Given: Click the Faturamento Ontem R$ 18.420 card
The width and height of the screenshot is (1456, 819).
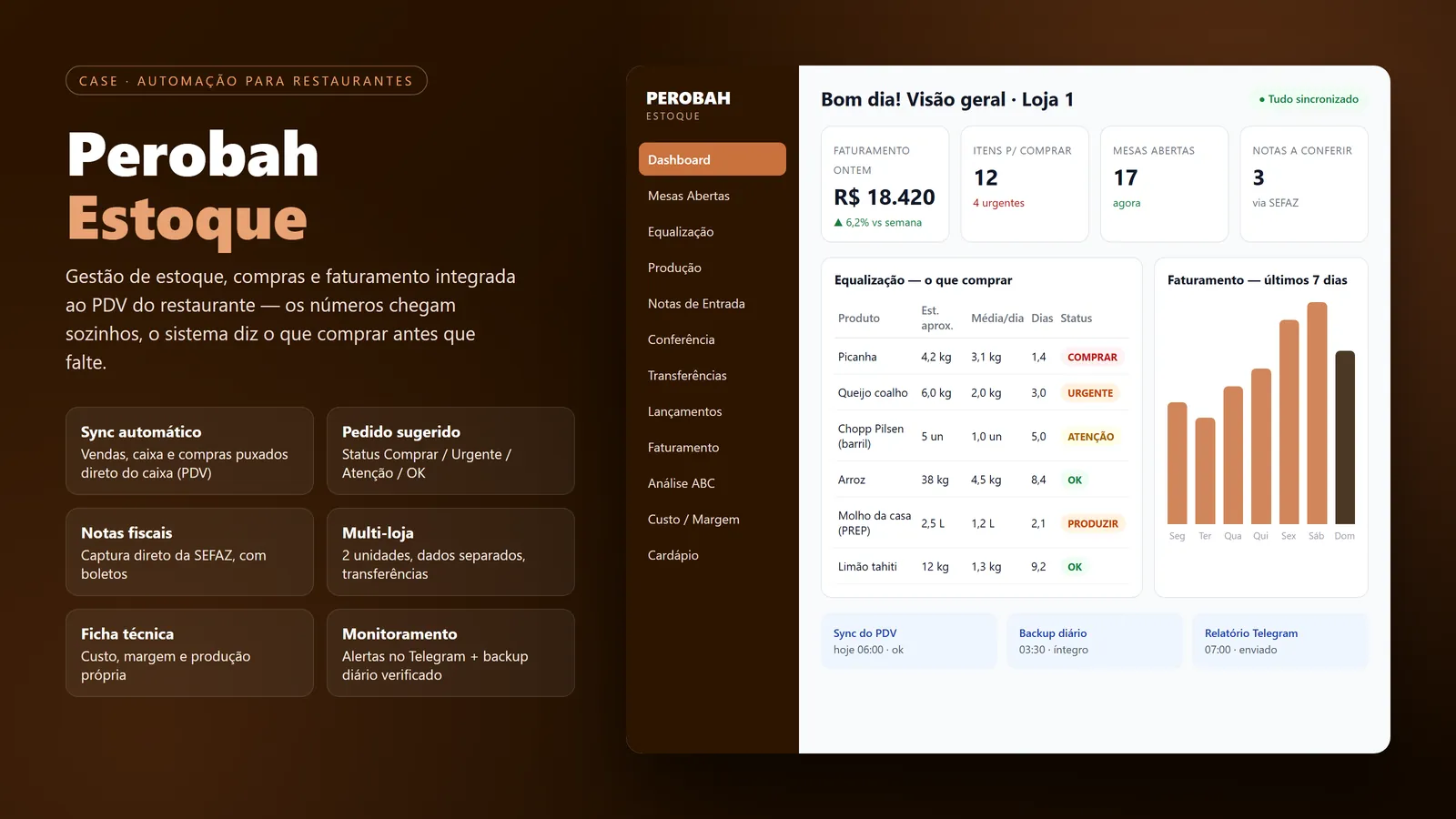Looking at the screenshot, I should pos(885,184).
